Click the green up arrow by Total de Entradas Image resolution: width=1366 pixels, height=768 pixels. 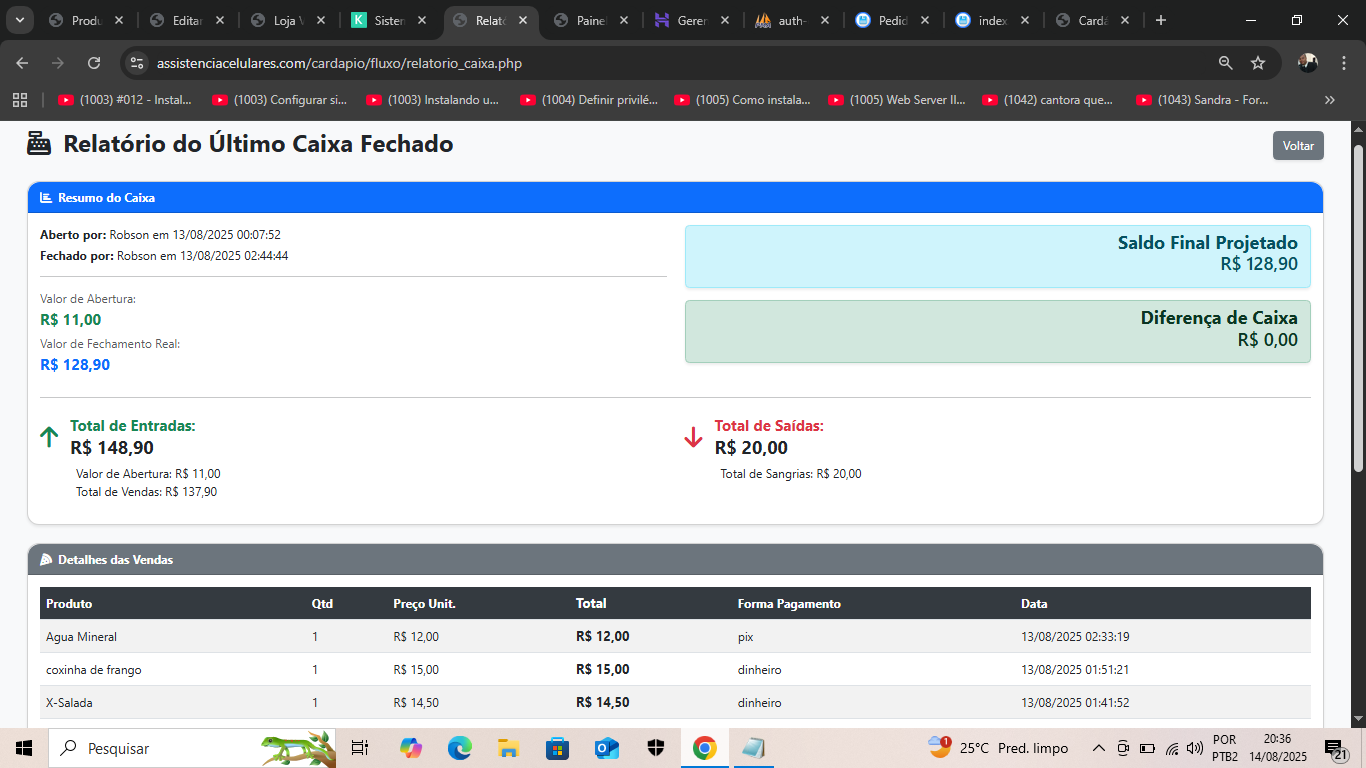49,437
